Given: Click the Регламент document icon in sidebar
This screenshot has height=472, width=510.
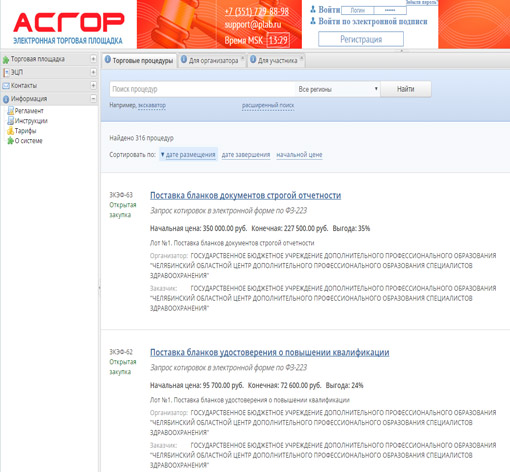Looking at the screenshot, I should [x=10, y=111].
